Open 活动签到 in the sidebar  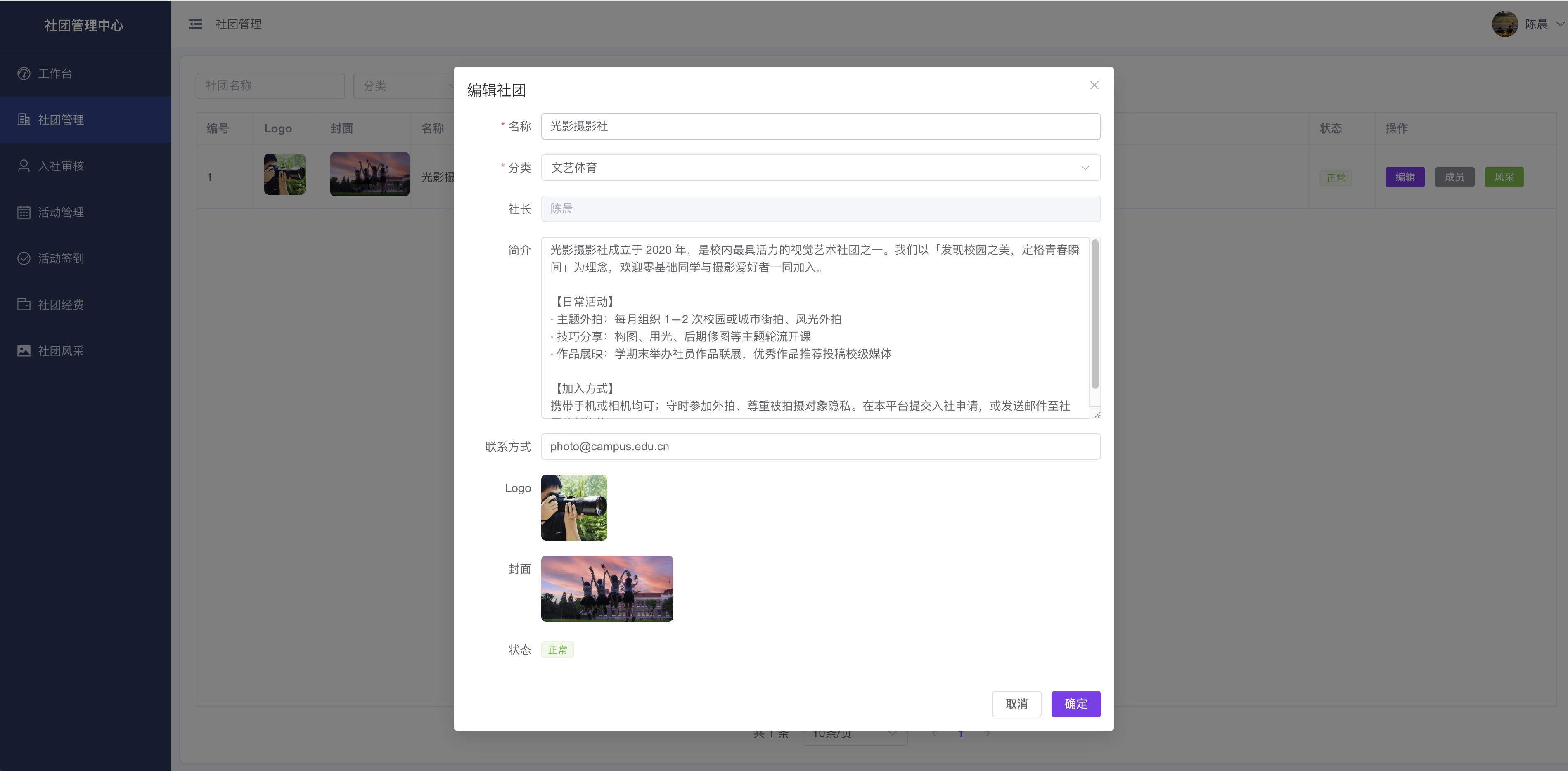pos(85,259)
